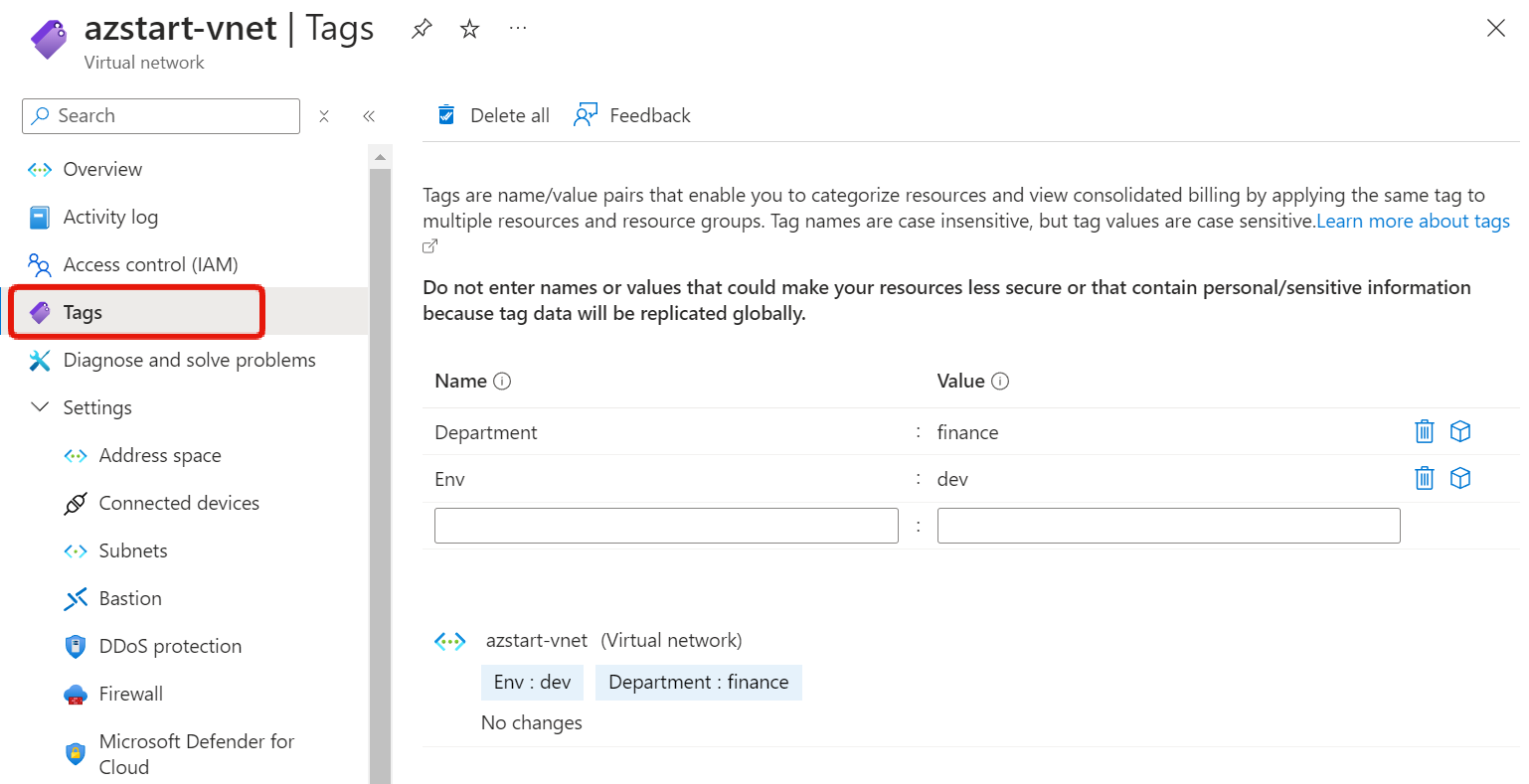Click the Name column header
The height and width of the screenshot is (784, 1529).
coord(460,382)
